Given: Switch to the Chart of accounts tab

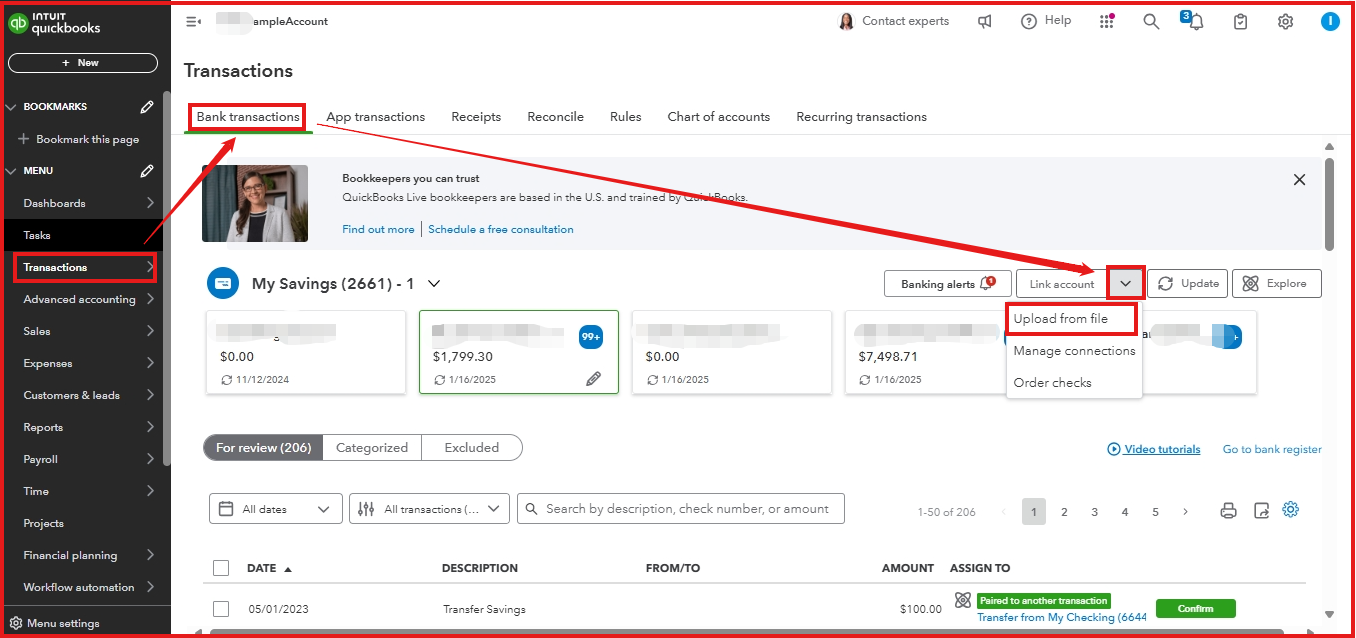Looking at the screenshot, I should pos(719,117).
